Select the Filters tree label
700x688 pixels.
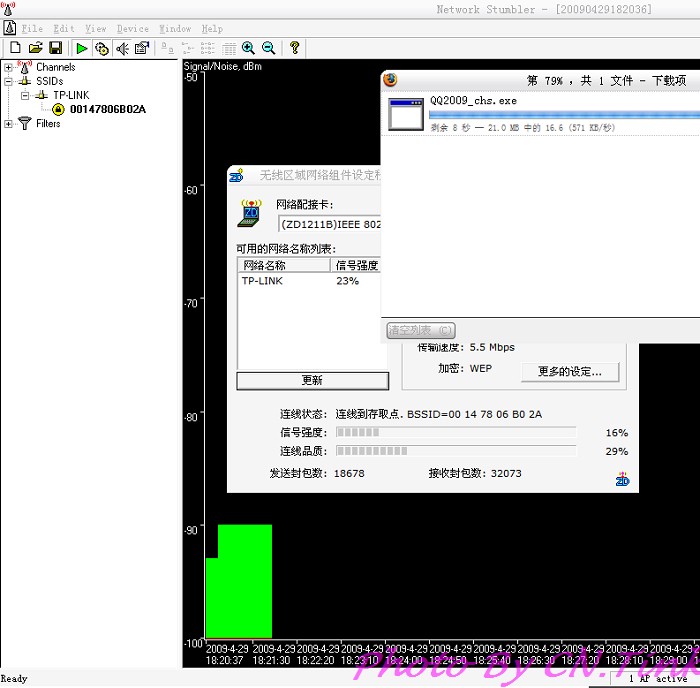[48, 123]
